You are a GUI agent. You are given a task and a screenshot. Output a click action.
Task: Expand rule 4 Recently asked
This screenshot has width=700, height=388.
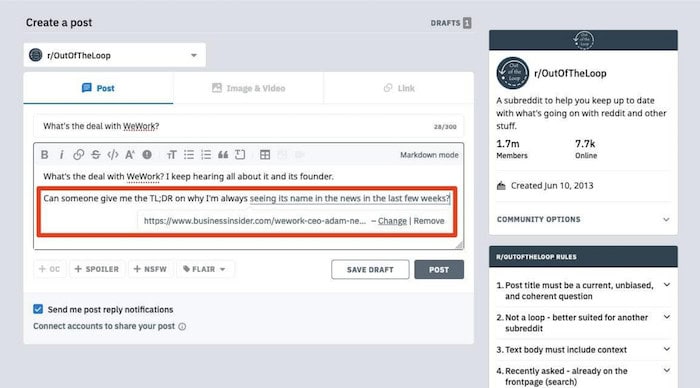[583, 376]
